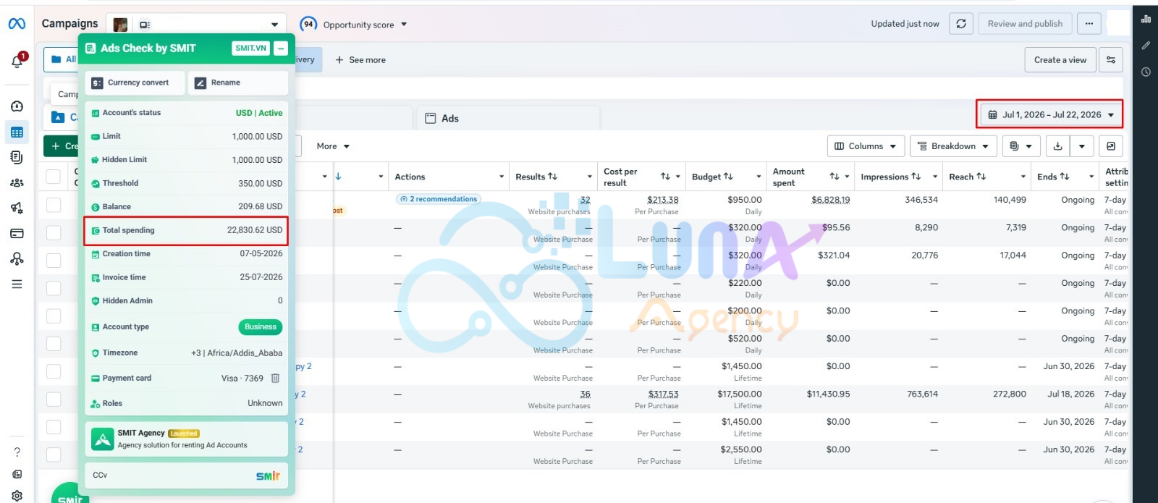Expand the Columns dropdown
The height and width of the screenshot is (503, 1158).
(x=866, y=146)
